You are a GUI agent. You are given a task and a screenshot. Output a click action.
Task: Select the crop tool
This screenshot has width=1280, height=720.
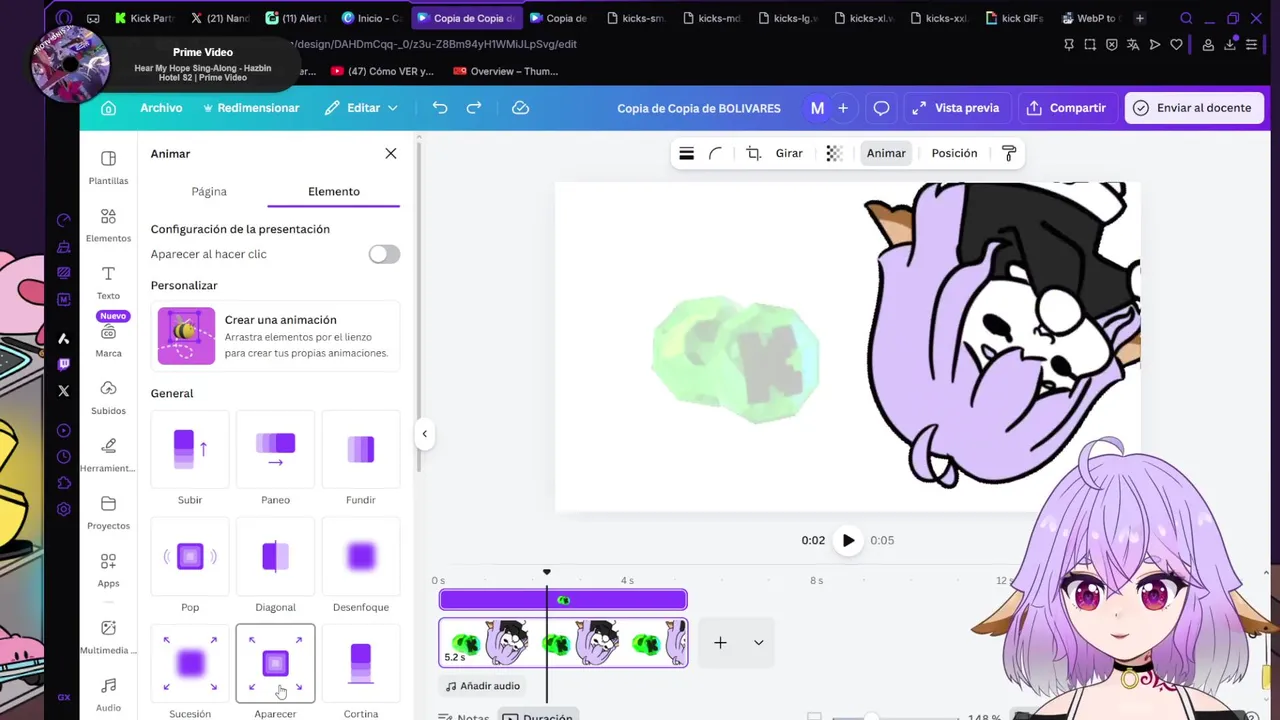click(x=753, y=153)
